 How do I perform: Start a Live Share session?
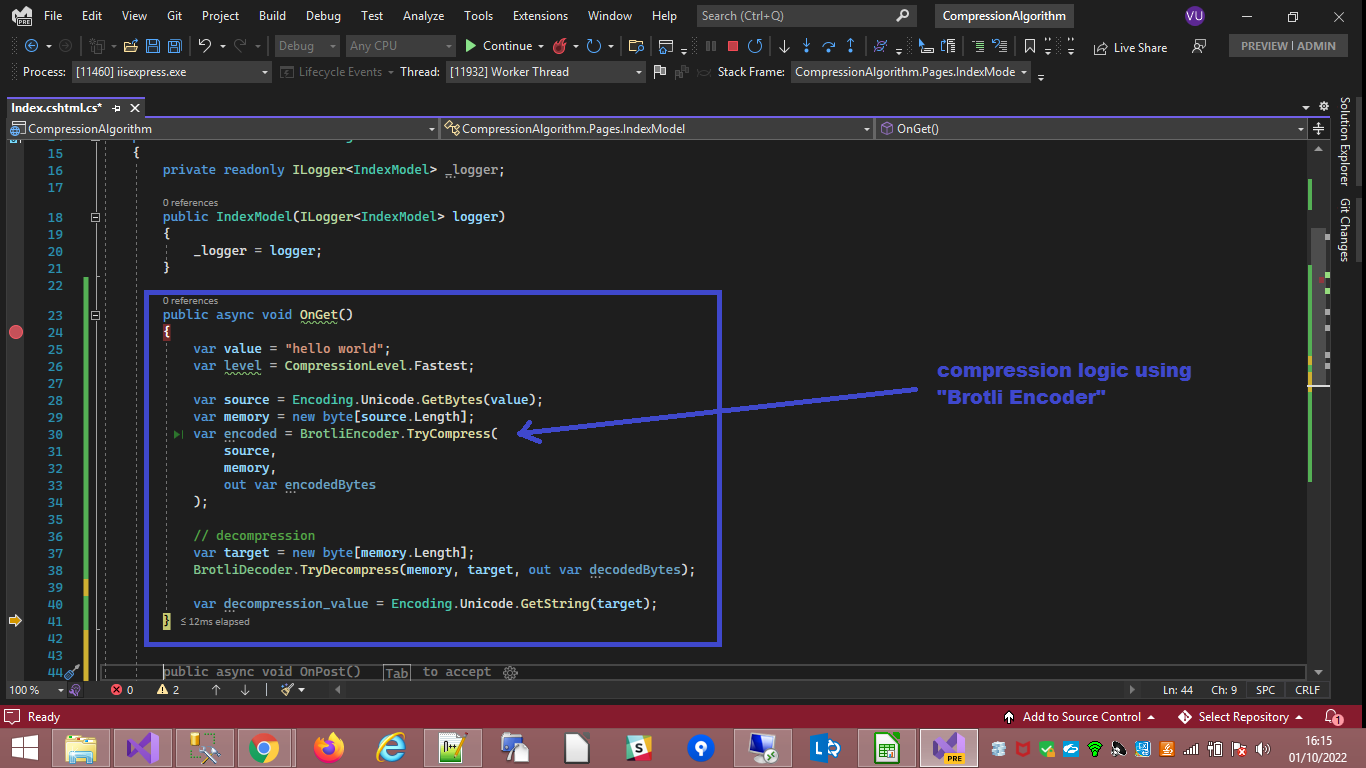click(x=1130, y=47)
